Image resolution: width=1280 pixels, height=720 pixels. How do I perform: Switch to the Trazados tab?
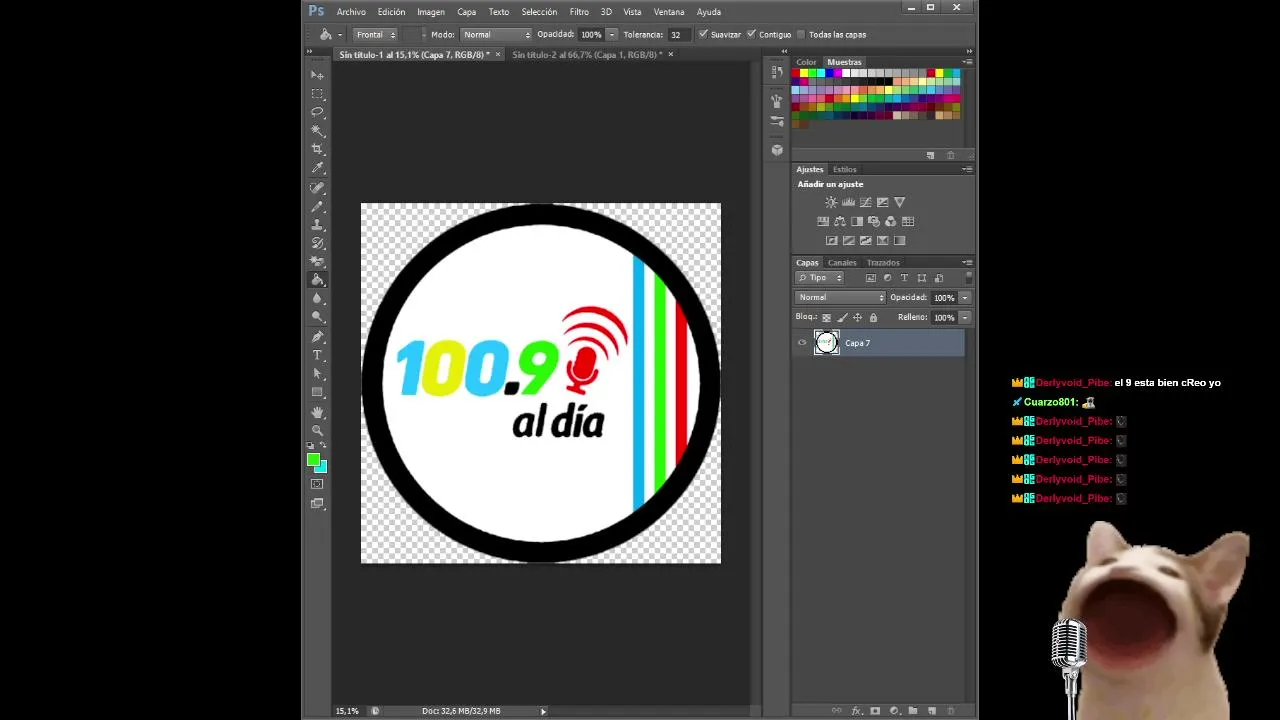[x=883, y=263]
